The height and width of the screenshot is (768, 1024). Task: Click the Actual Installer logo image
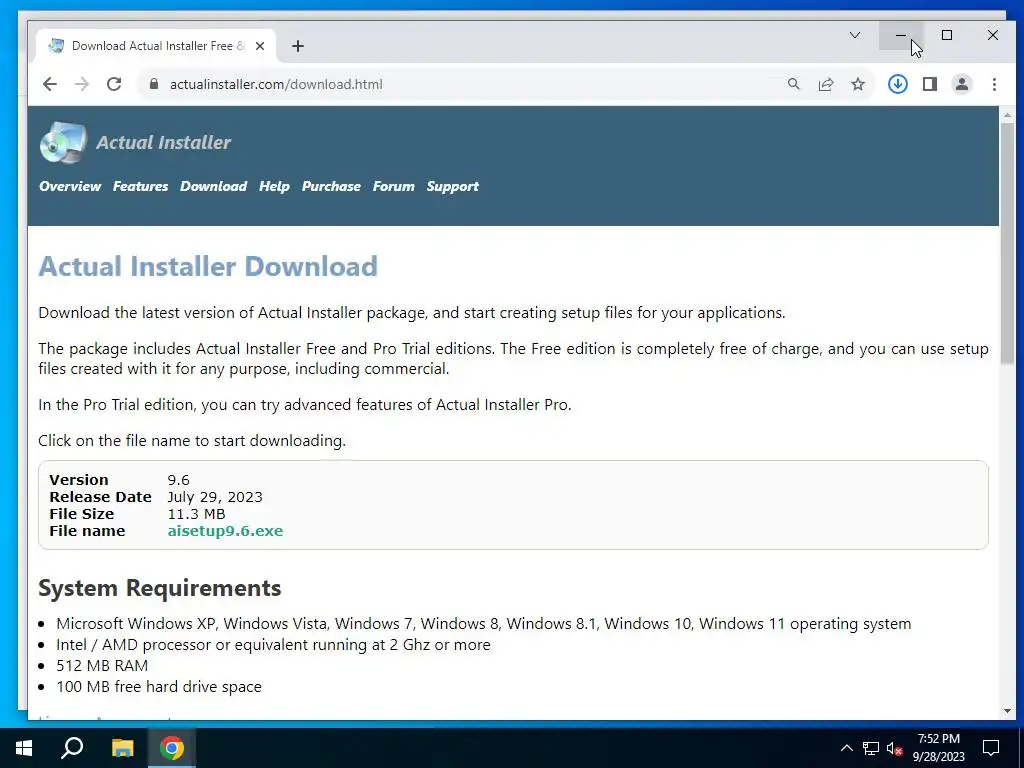pos(63,142)
